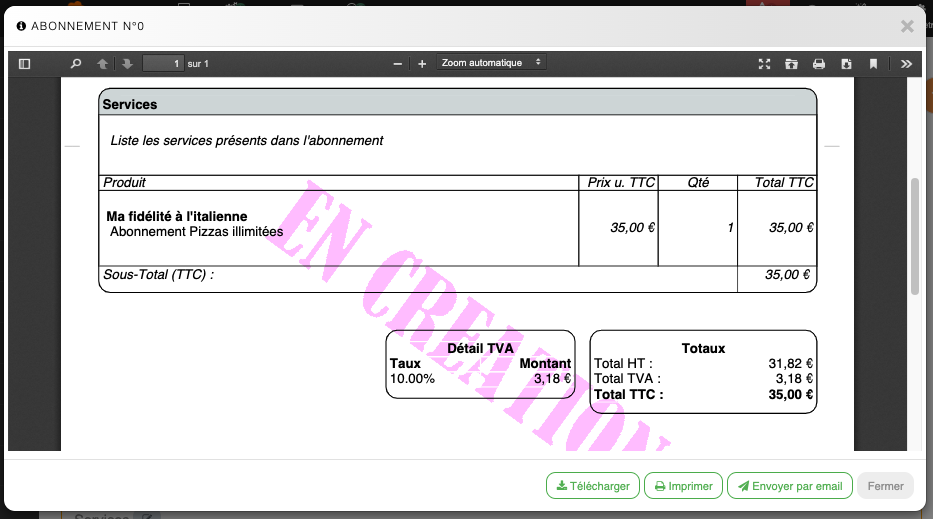Click the Imprimer button
The image size is (933, 519).
pyautogui.click(x=683, y=486)
